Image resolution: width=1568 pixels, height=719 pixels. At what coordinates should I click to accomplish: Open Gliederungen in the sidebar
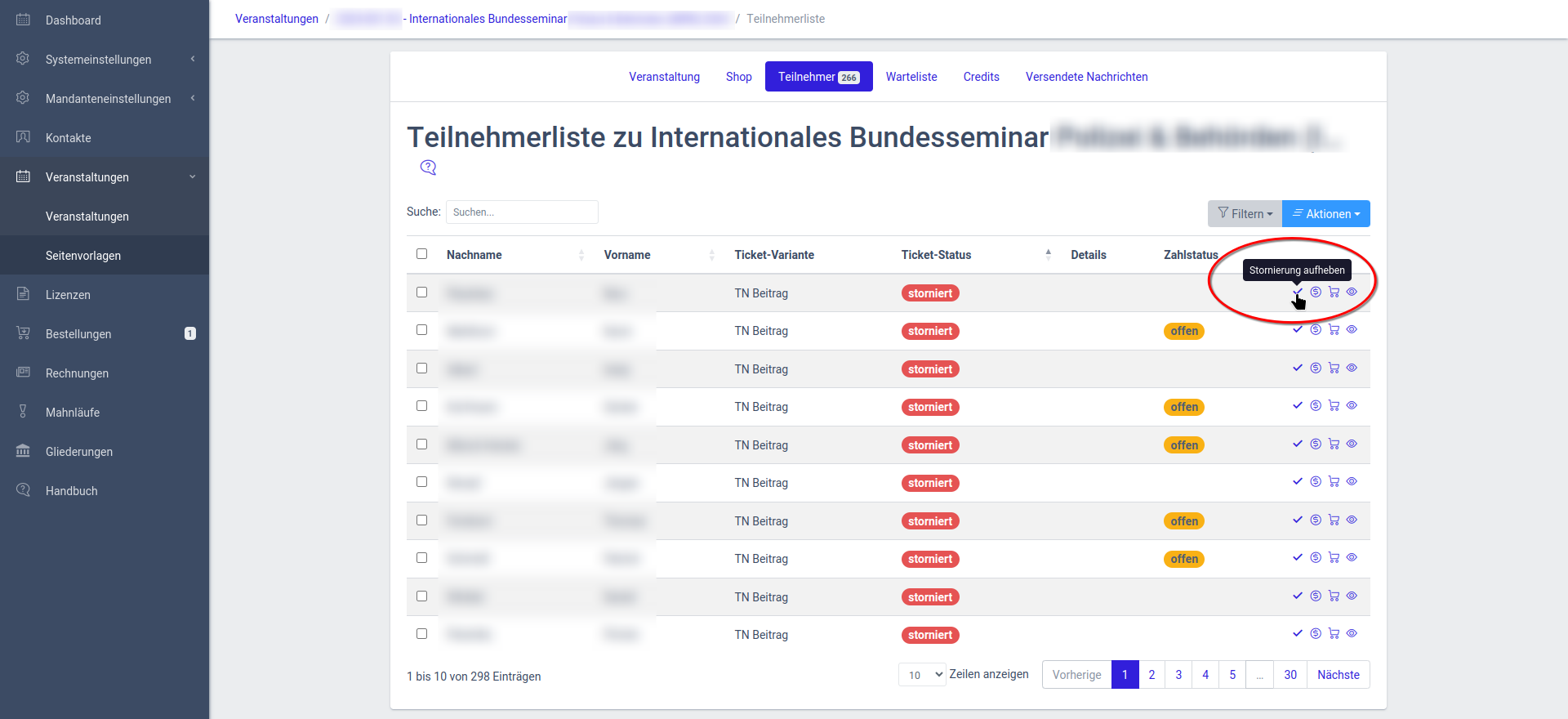tap(78, 452)
